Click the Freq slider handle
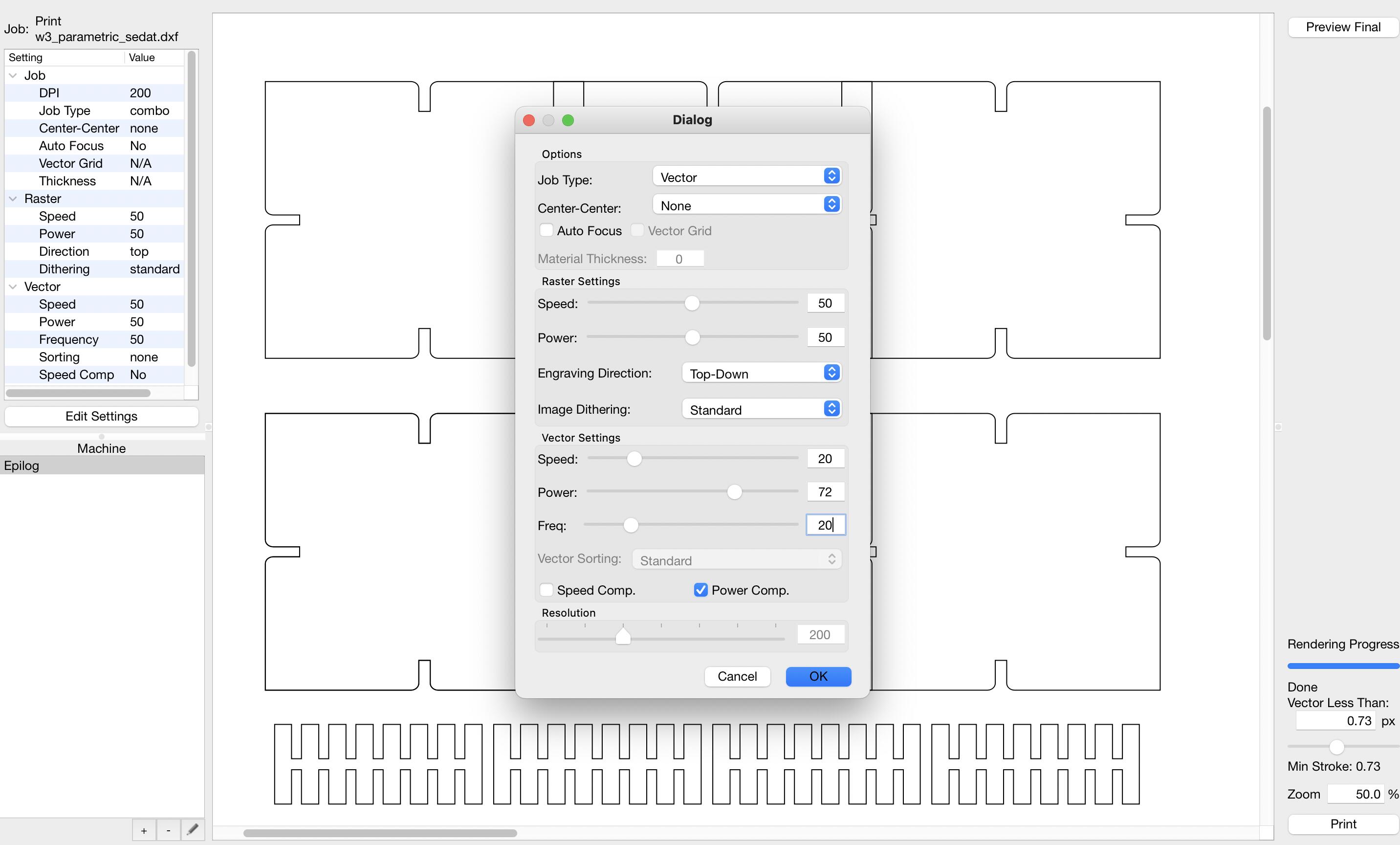The height and width of the screenshot is (845, 1400). pos(631,526)
